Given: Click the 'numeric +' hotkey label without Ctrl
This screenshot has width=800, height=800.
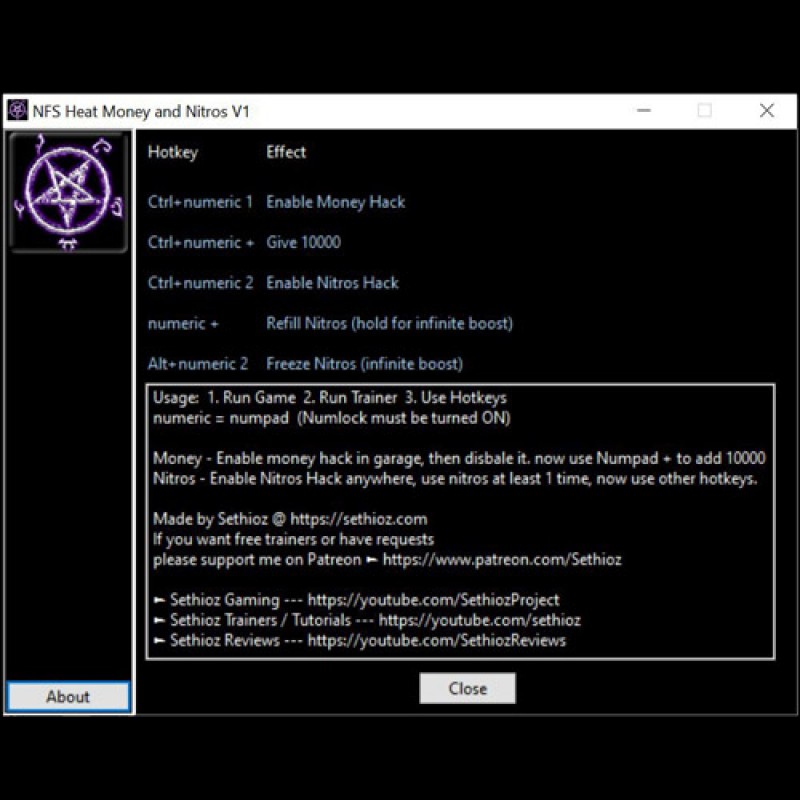Looking at the screenshot, I should 183,323.
